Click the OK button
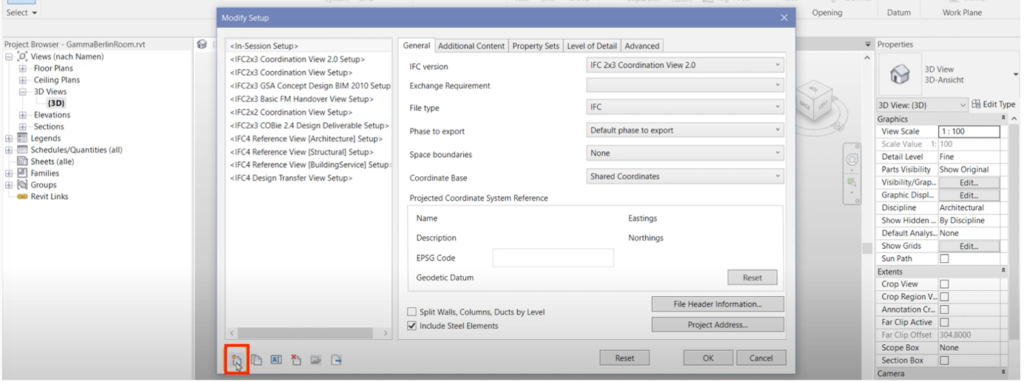 [x=709, y=358]
